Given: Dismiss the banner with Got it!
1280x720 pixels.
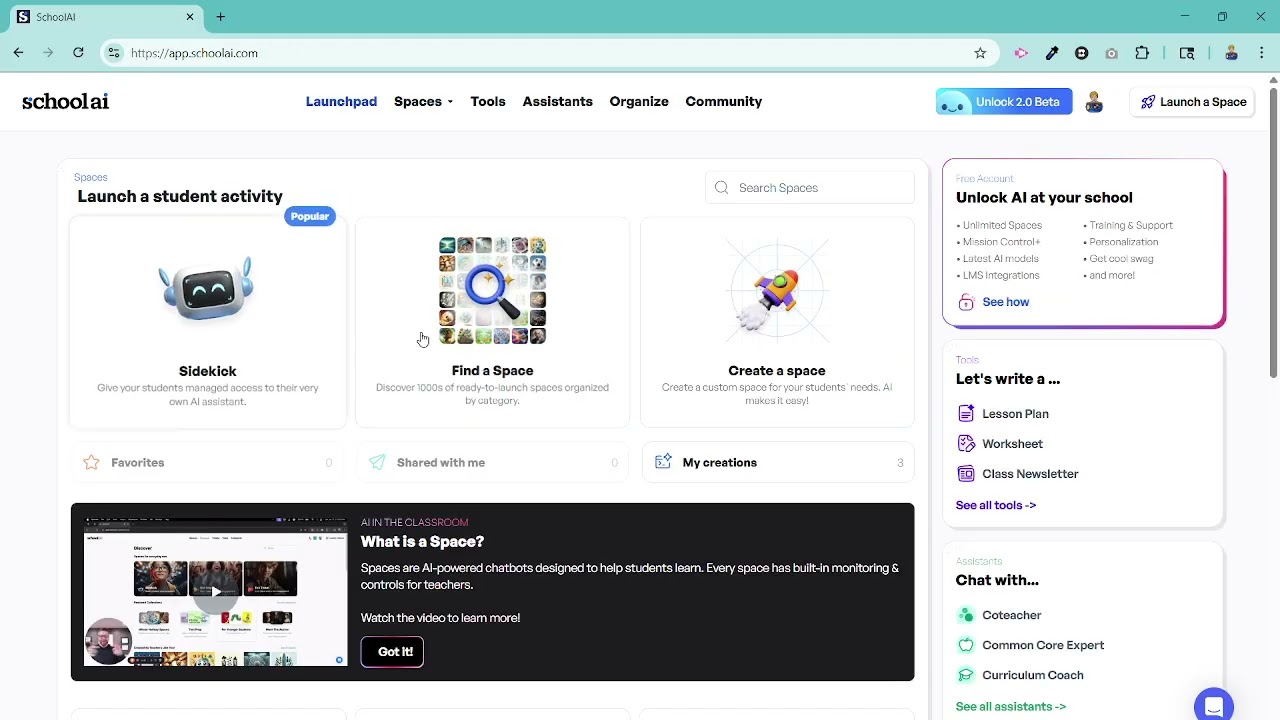Looking at the screenshot, I should tap(392, 652).
